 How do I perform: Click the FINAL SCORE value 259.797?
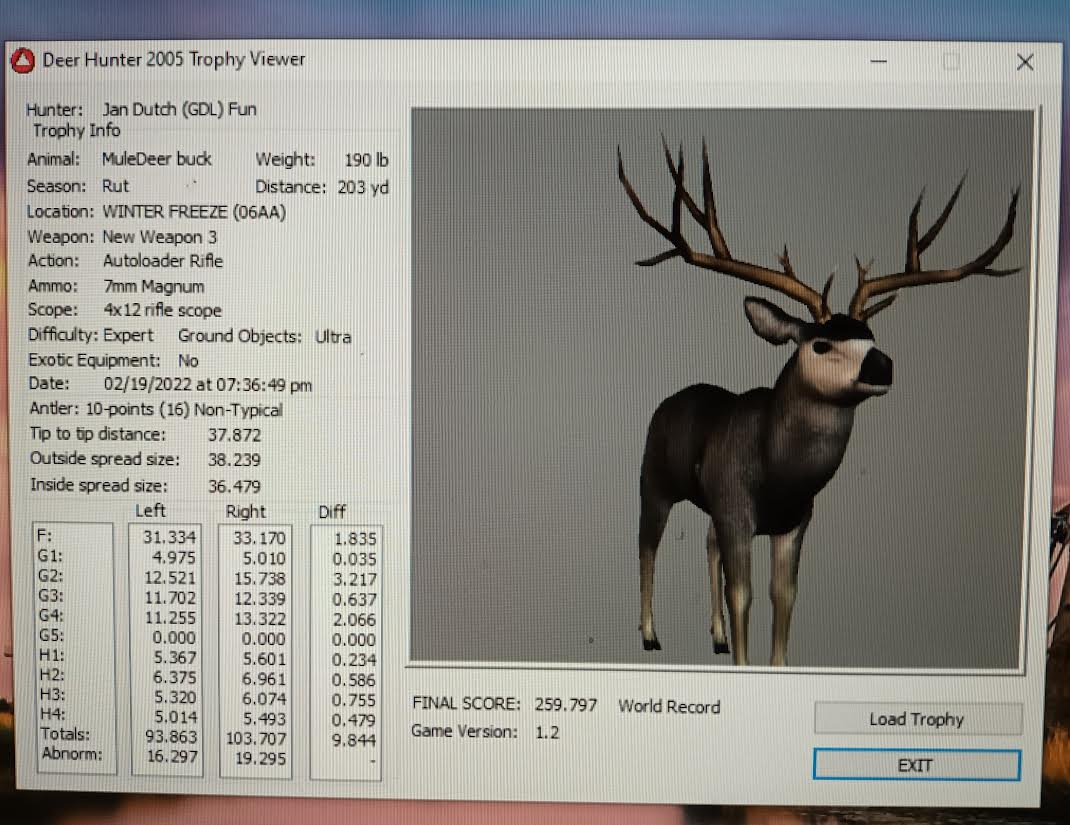[x=565, y=705]
